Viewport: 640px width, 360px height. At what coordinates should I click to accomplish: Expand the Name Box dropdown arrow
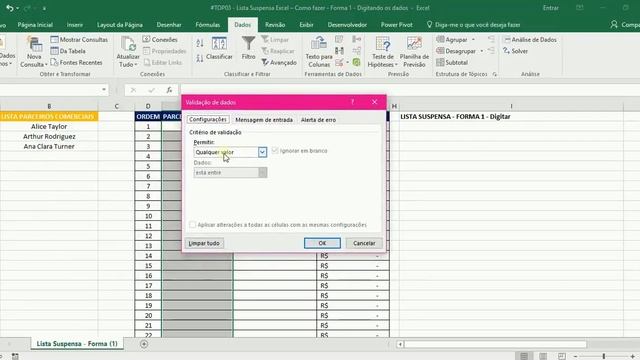pos(104,90)
